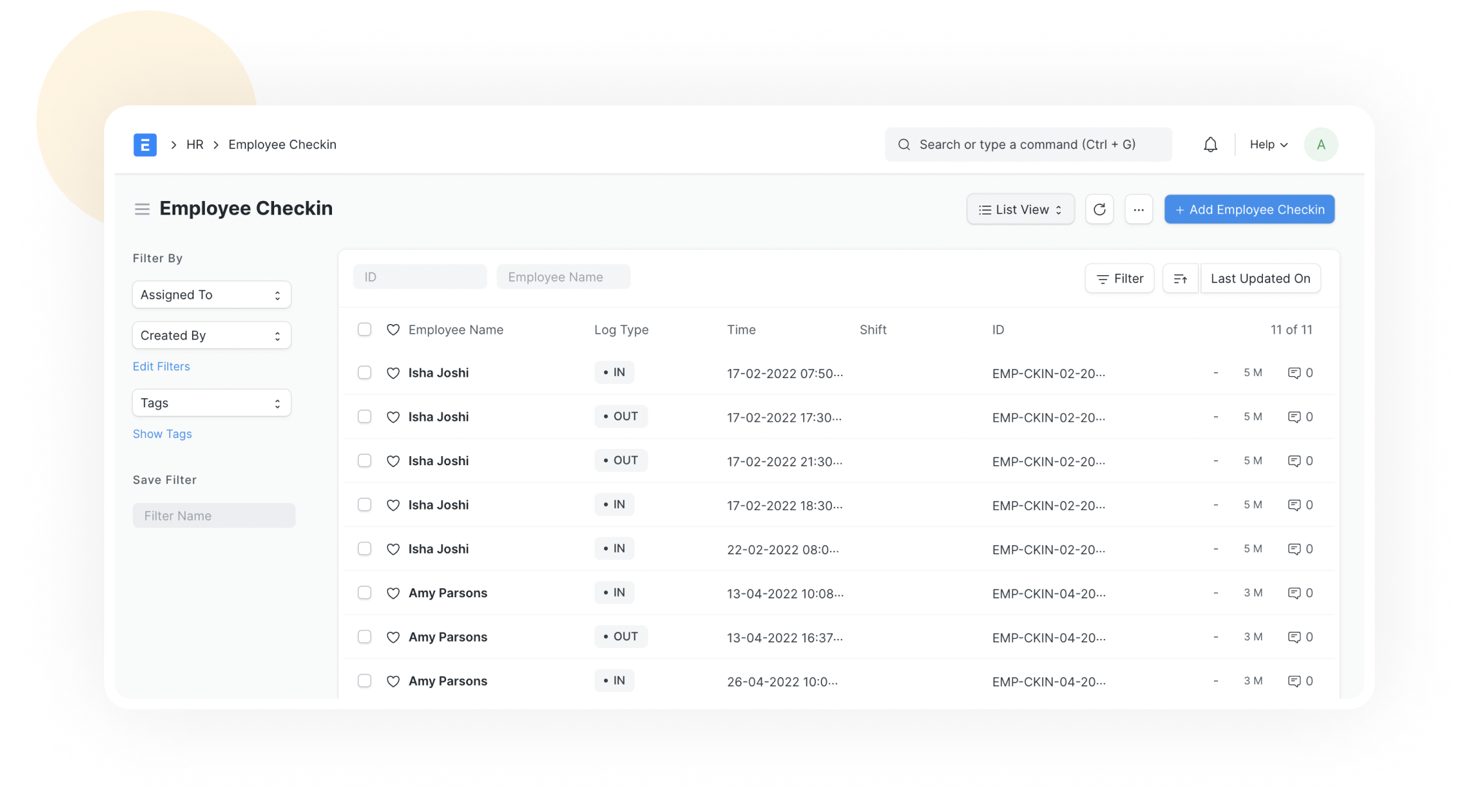
Task: Click the Edit Filters link
Action: tap(161, 366)
